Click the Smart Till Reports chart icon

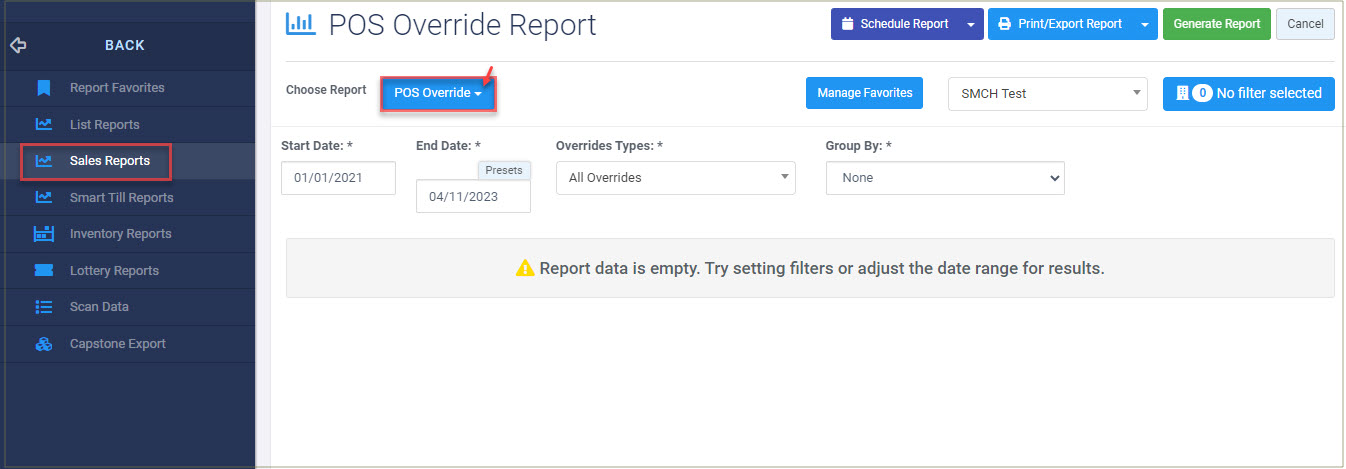pyautogui.click(x=43, y=198)
